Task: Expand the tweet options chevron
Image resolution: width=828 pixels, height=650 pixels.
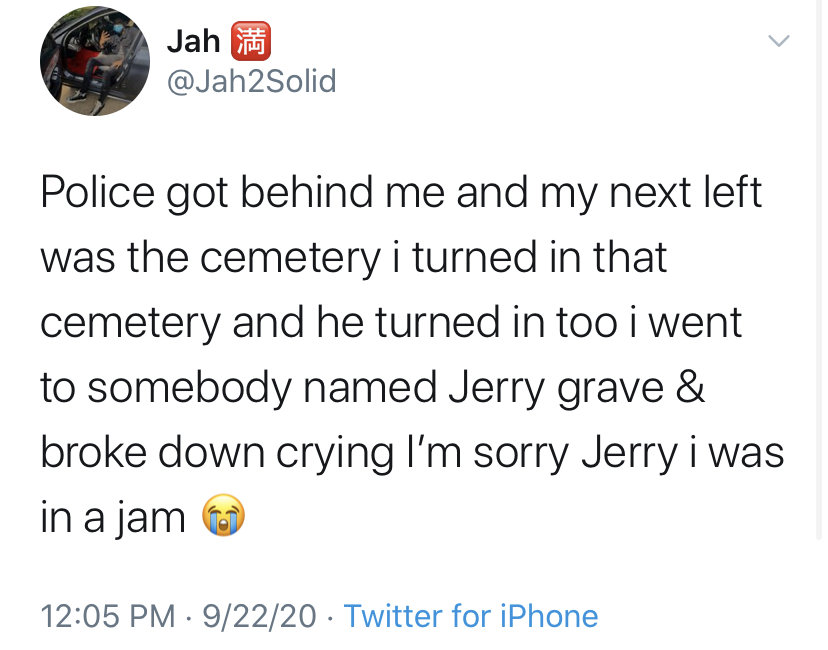Action: pos(779,41)
